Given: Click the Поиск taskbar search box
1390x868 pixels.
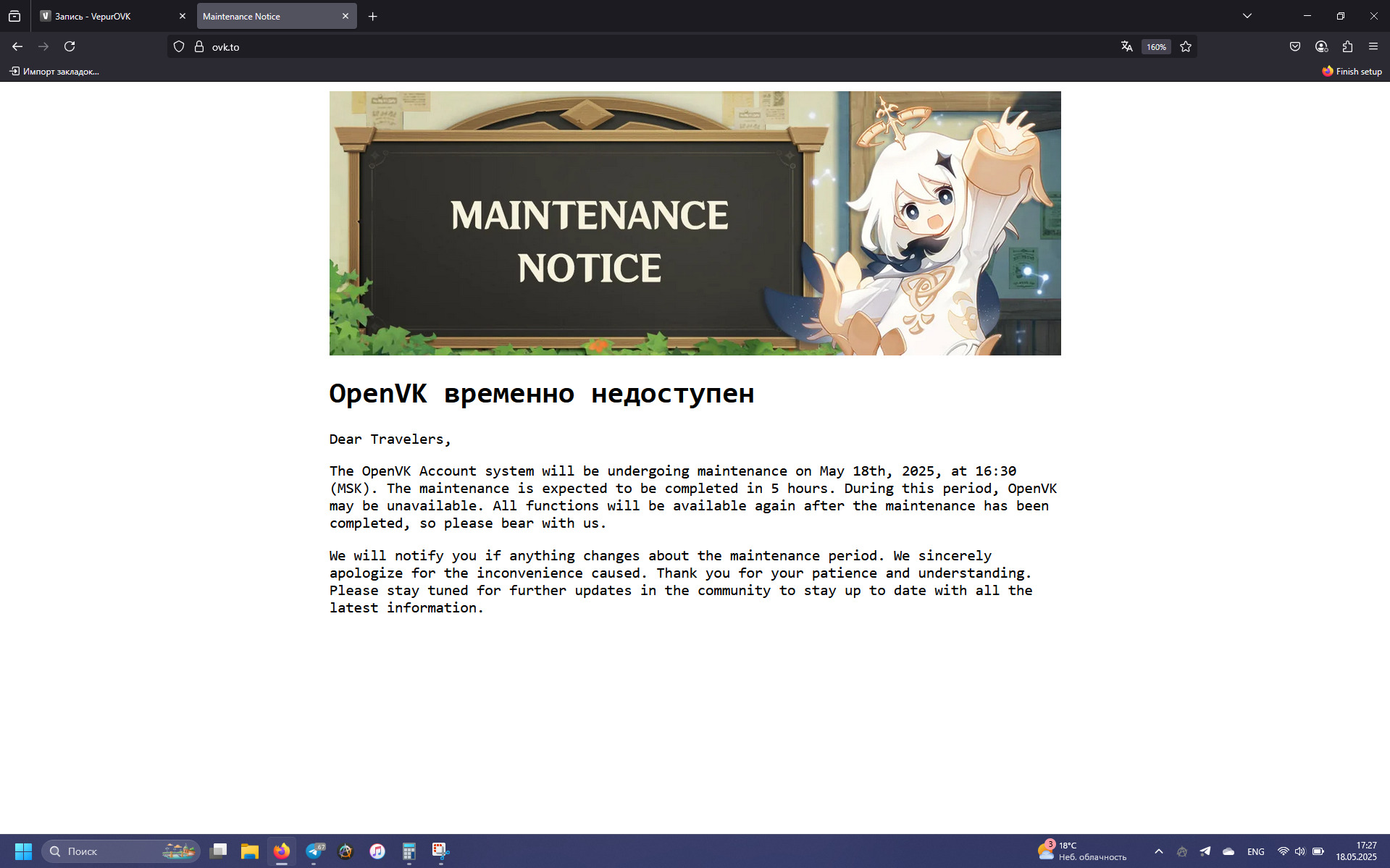Looking at the screenshot, I should (x=121, y=851).
